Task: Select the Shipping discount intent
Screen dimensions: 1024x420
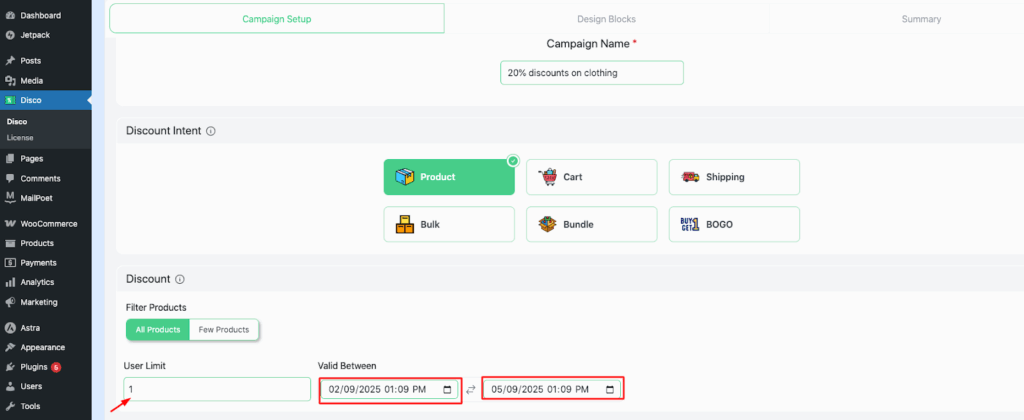Action: (734, 177)
